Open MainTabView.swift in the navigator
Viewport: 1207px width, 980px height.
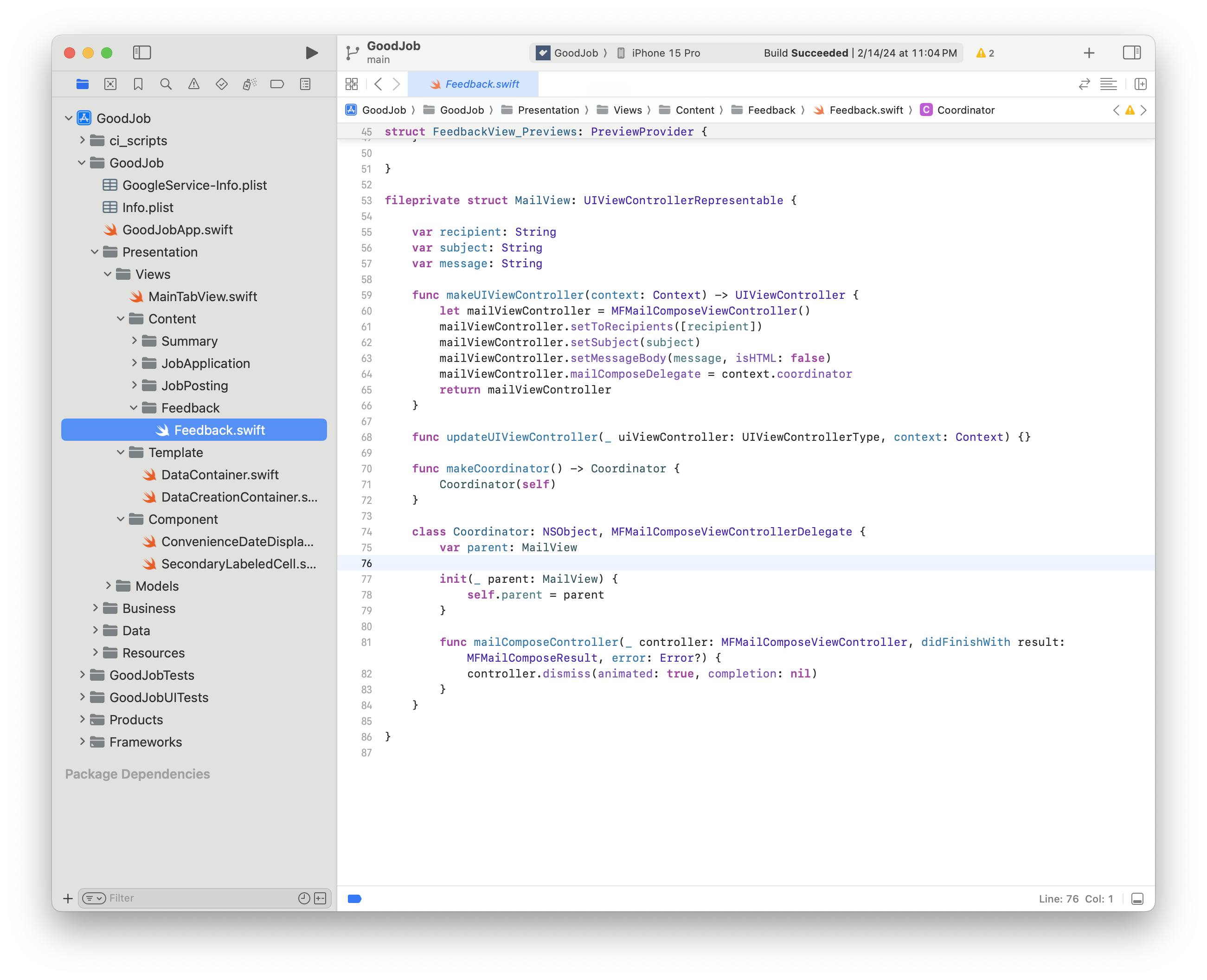[x=202, y=297]
